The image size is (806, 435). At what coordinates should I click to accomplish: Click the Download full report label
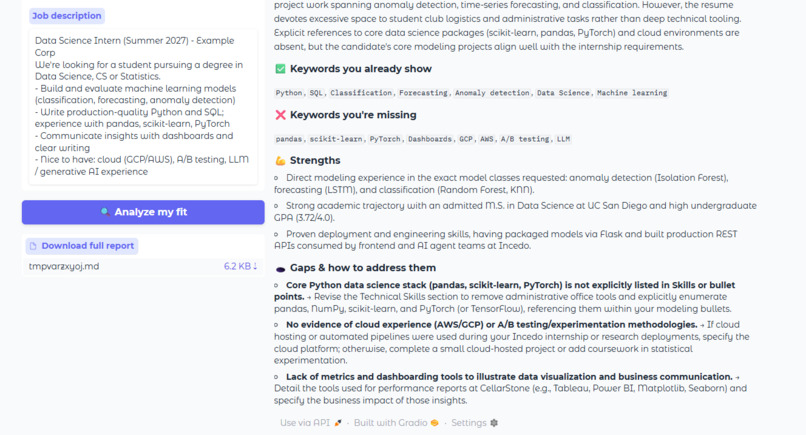pyautogui.click(x=82, y=246)
